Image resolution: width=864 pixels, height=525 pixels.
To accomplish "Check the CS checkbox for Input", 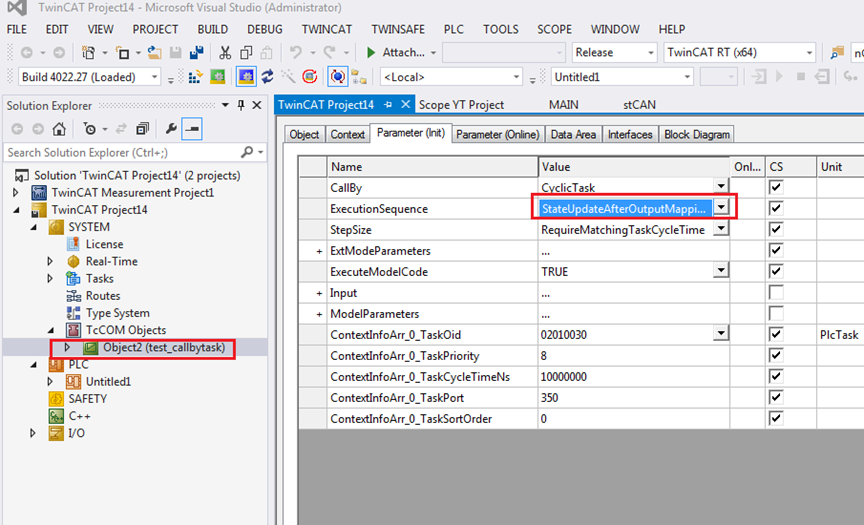I will pos(776,292).
